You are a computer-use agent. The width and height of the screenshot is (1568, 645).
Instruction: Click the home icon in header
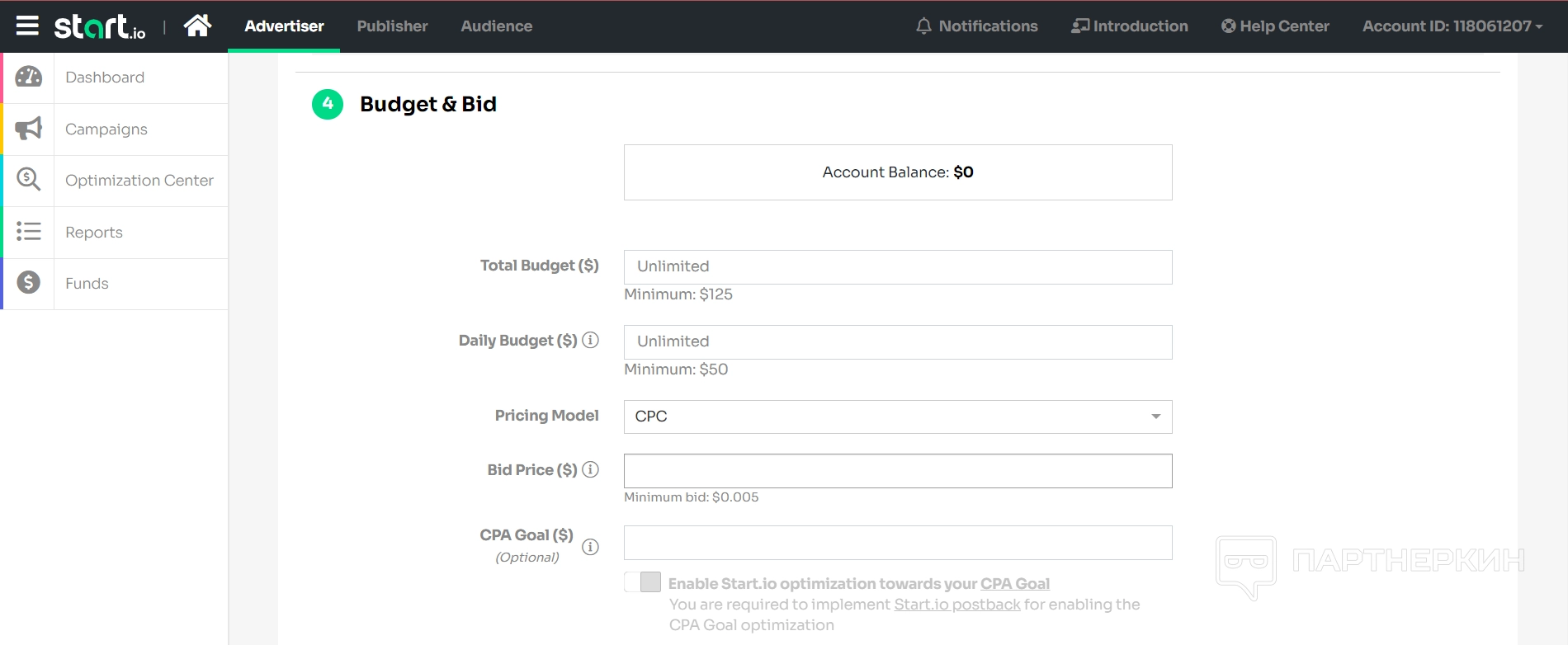[197, 26]
